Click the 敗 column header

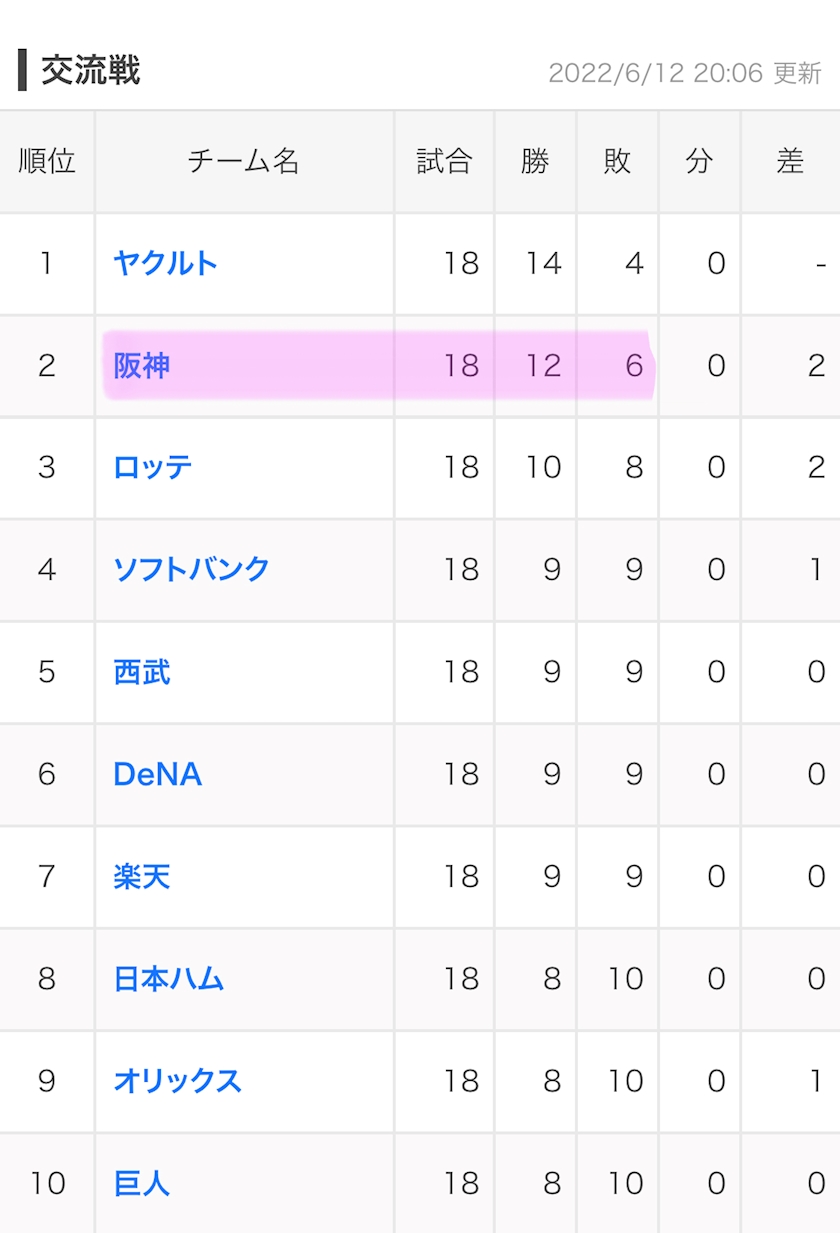[x=617, y=161]
